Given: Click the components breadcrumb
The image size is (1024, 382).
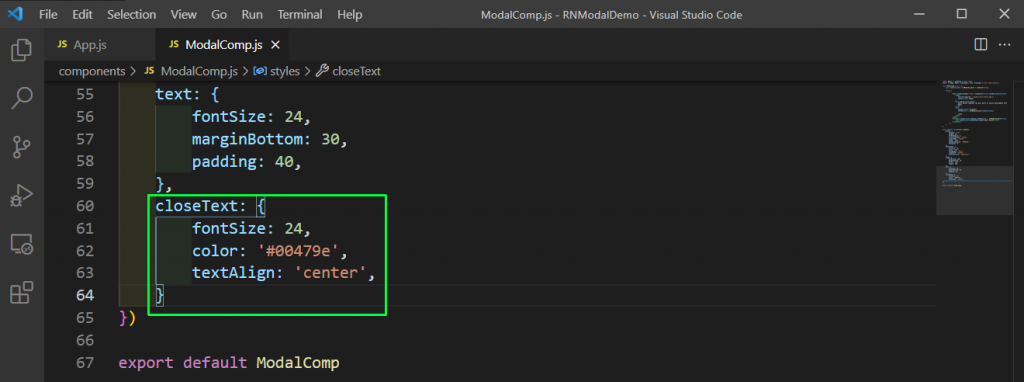Looking at the screenshot, I should tap(91, 71).
